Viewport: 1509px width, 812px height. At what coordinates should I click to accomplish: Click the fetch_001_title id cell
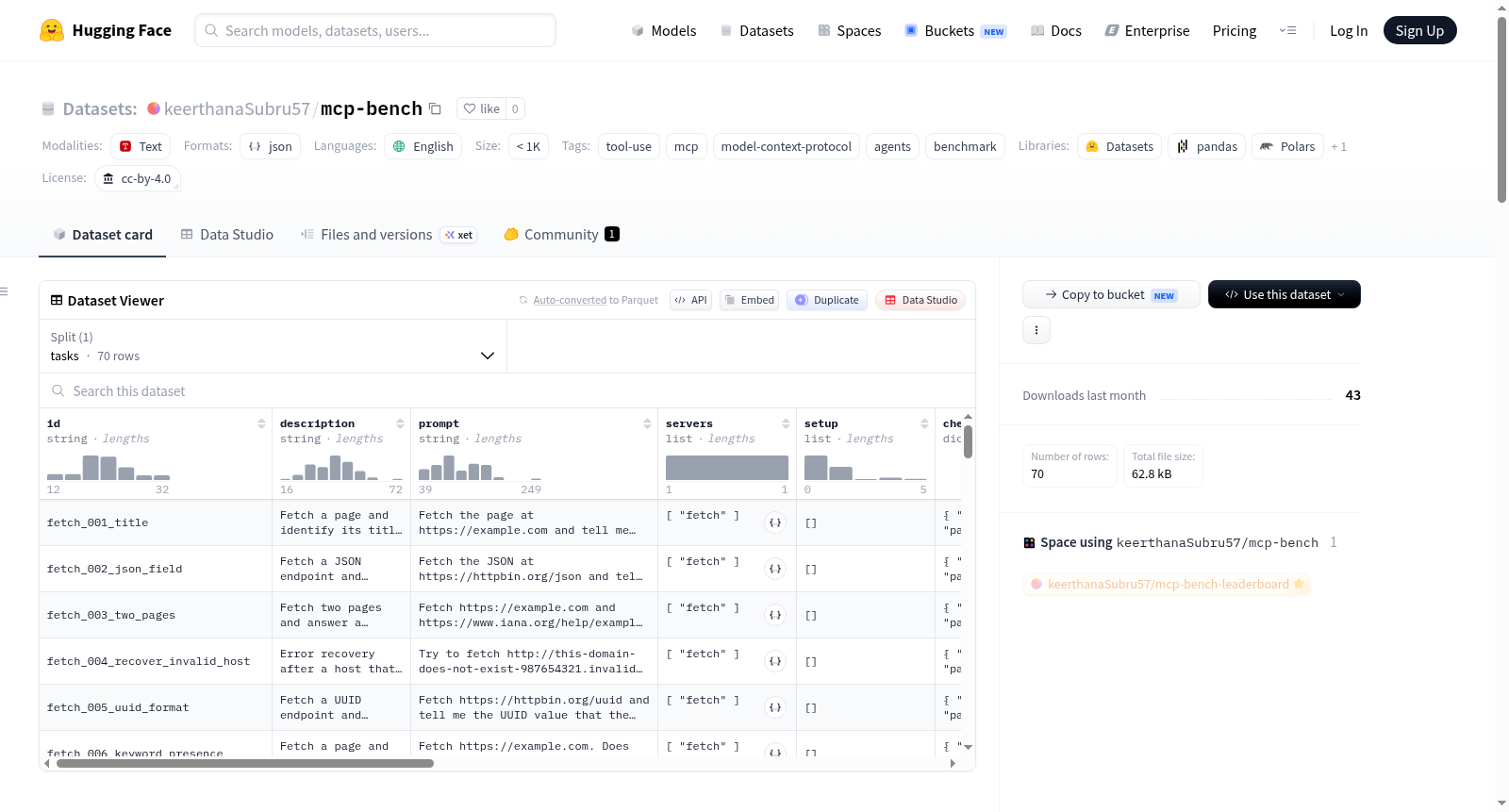pyautogui.click(x=156, y=522)
